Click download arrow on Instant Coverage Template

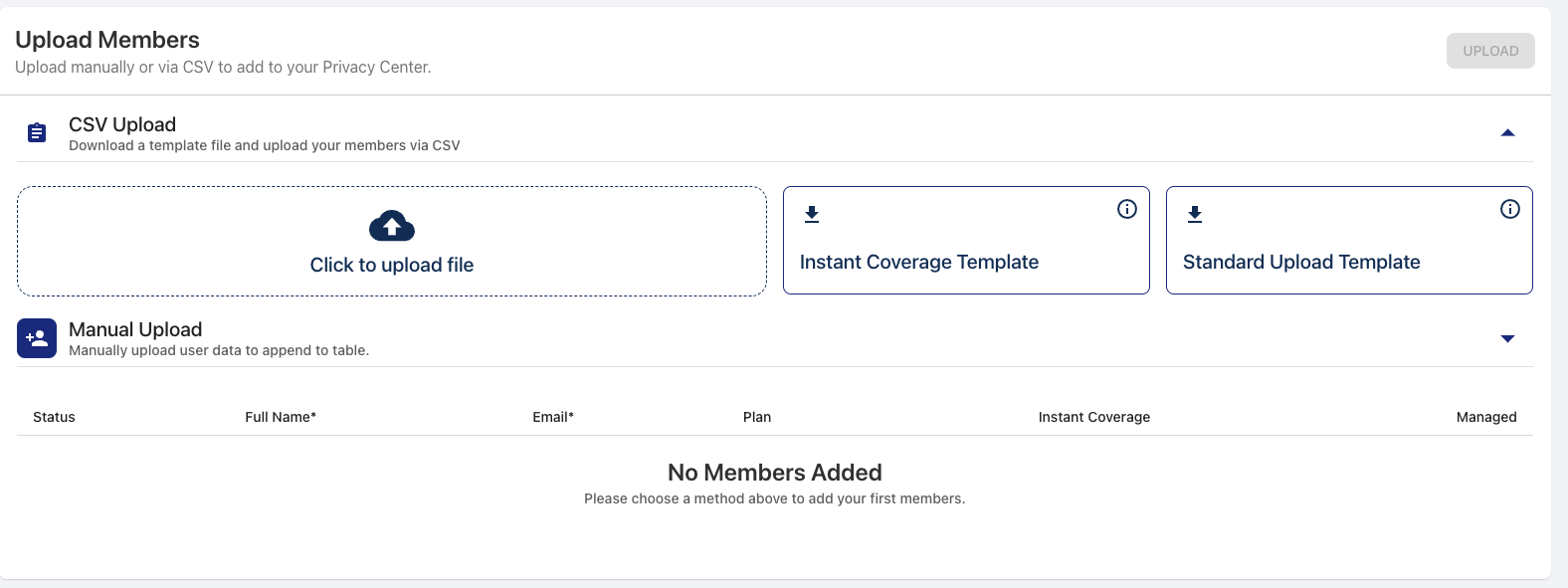click(x=812, y=214)
